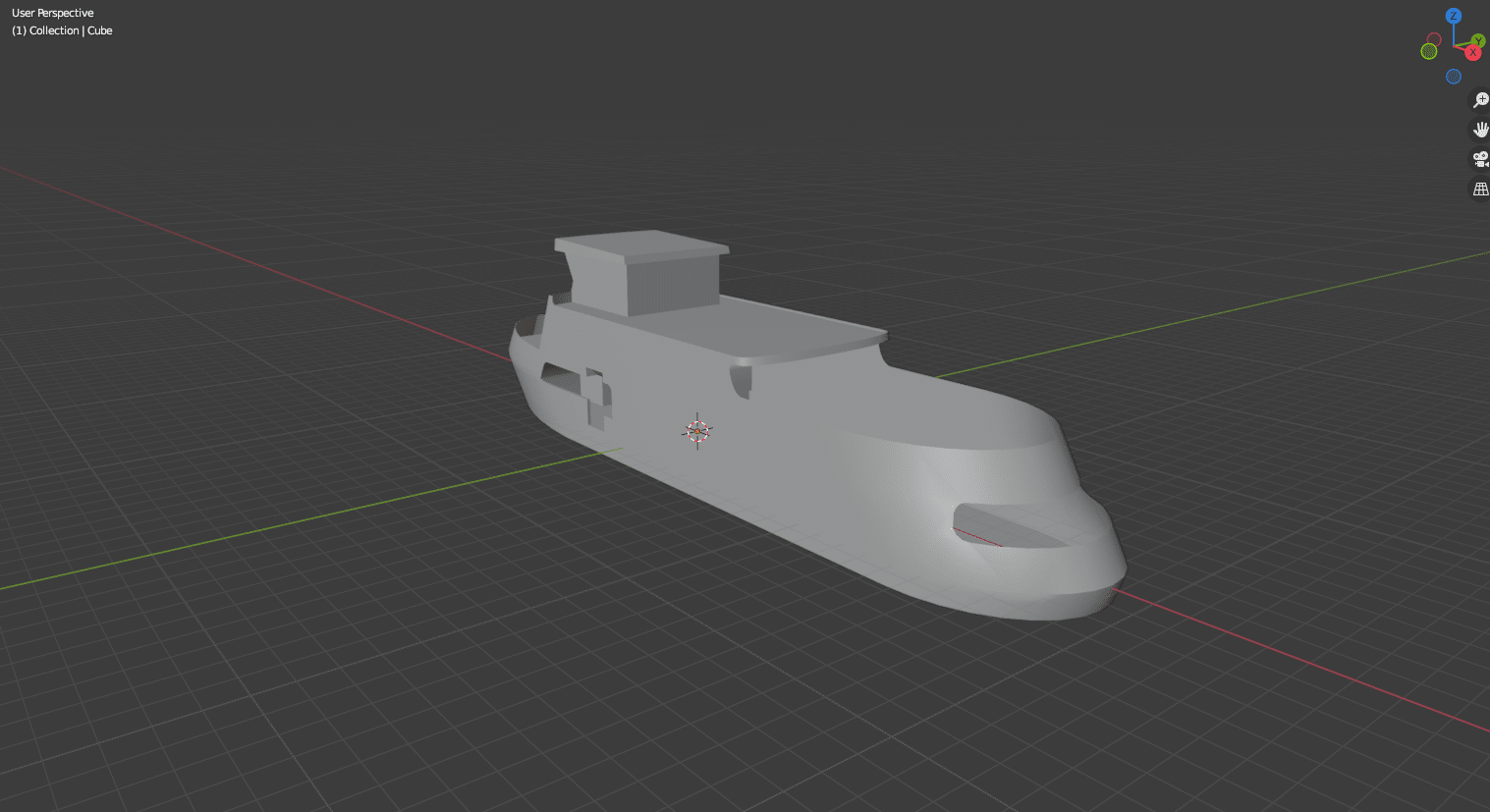Click the 3D cursor on the hull
The image size is (1490, 812).
(x=697, y=430)
